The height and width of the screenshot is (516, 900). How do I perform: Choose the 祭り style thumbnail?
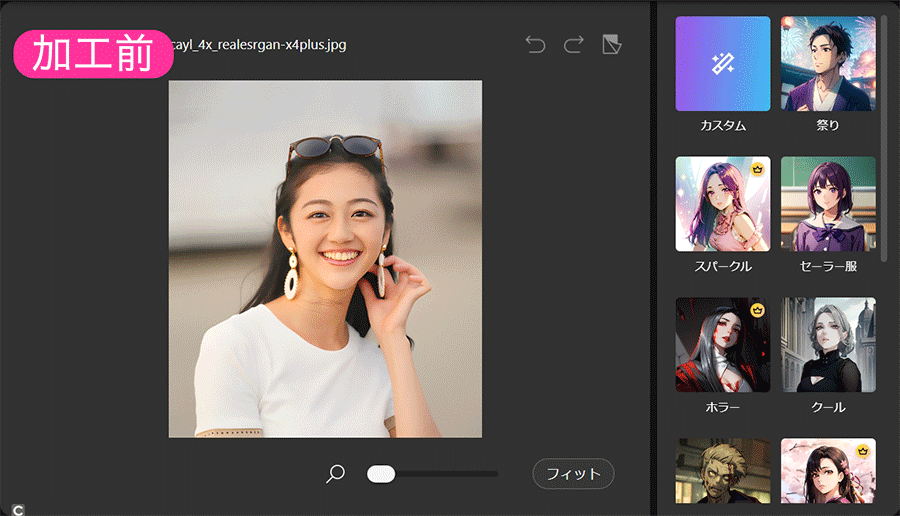pyautogui.click(x=828, y=63)
